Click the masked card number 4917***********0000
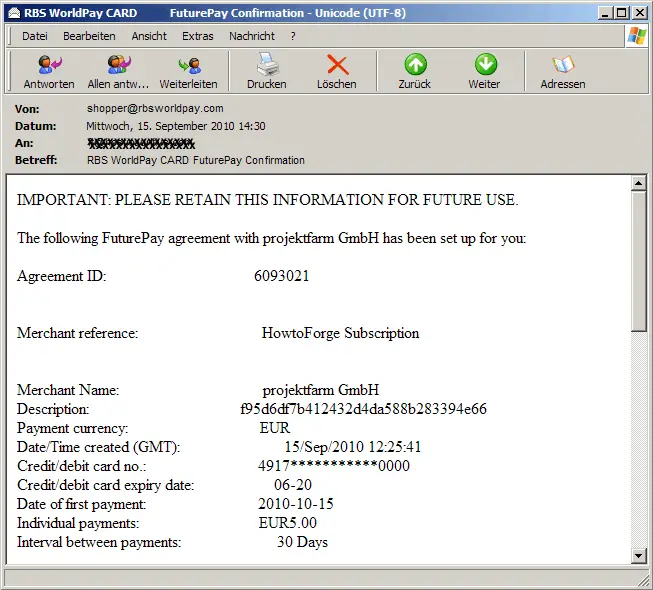This screenshot has height=590, width=653. pyautogui.click(x=334, y=466)
